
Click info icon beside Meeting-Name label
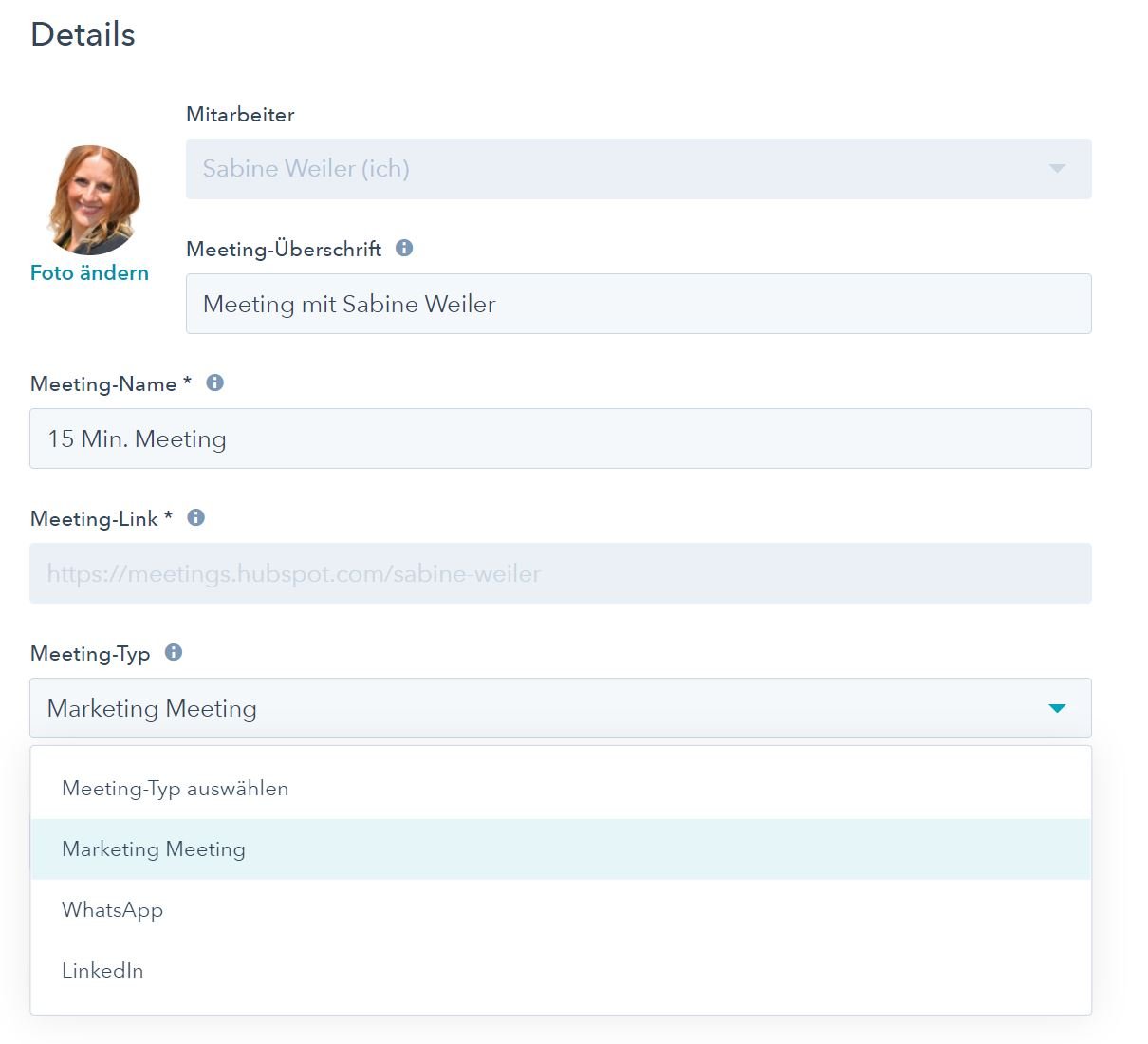click(x=215, y=382)
